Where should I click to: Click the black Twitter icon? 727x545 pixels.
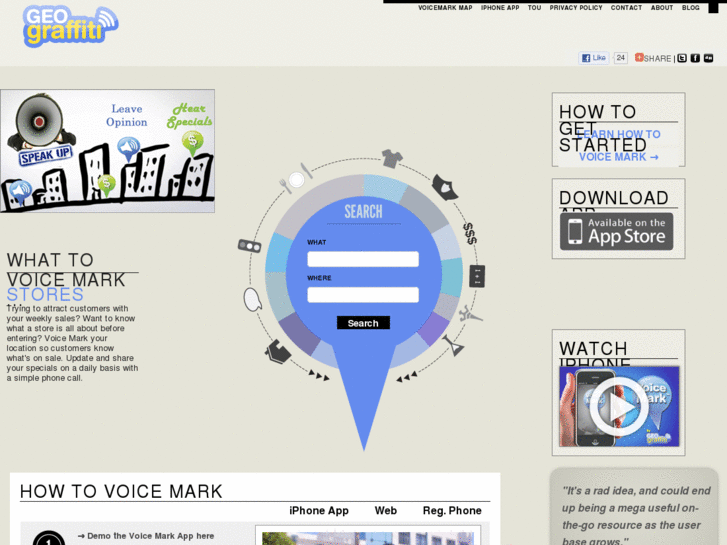pos(682,58)
